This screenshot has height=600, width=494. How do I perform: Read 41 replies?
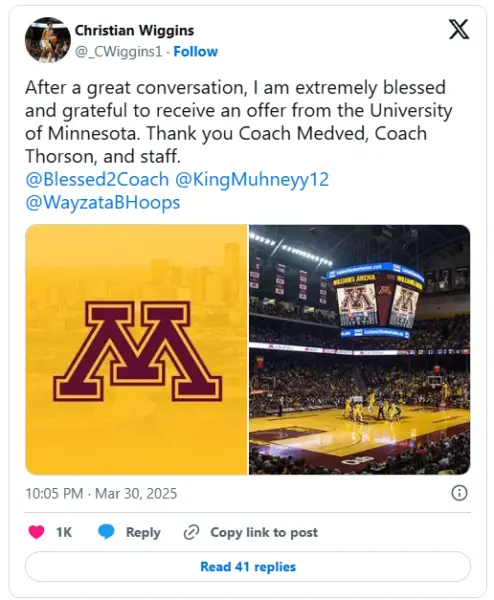click(x=248, y=567)
